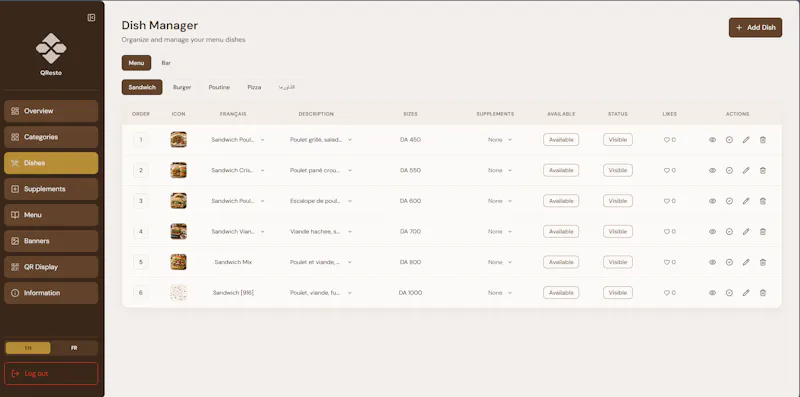
Task: Like heart icon in Sandwich [916] row
Action: [x=666, y=293]
